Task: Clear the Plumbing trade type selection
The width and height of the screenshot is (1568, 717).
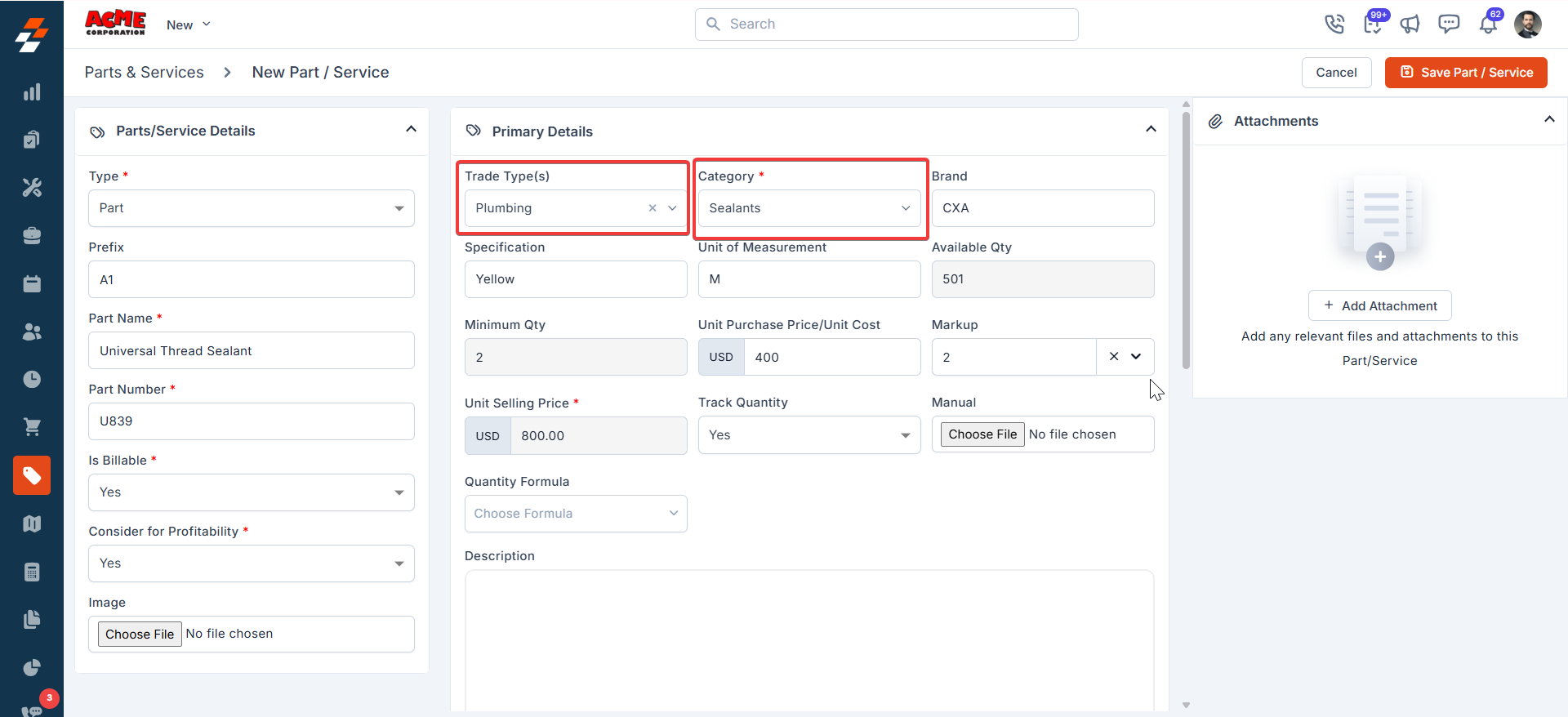Action: tap(653, 208)
